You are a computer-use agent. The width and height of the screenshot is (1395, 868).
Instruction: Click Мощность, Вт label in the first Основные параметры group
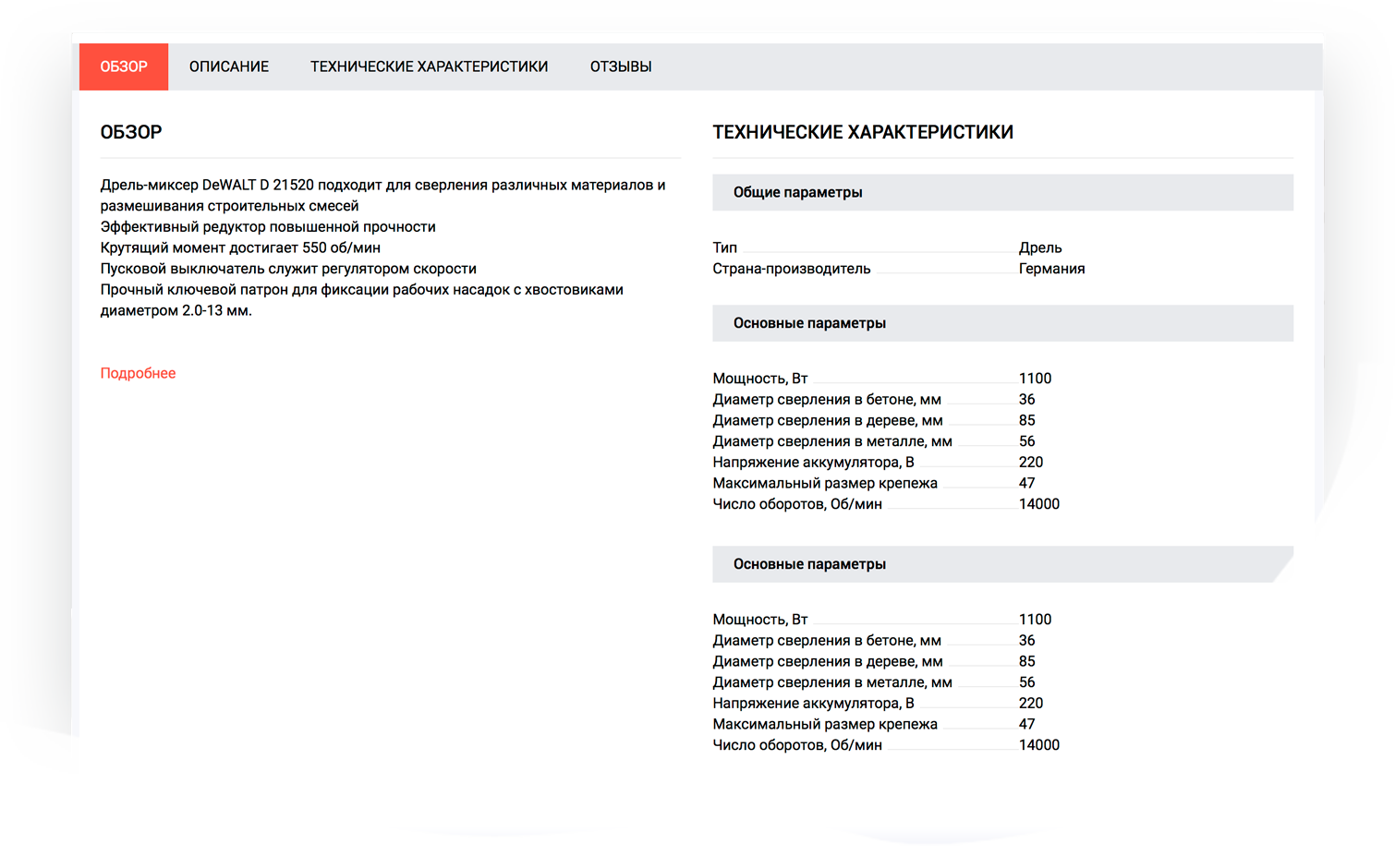point(760,379)
